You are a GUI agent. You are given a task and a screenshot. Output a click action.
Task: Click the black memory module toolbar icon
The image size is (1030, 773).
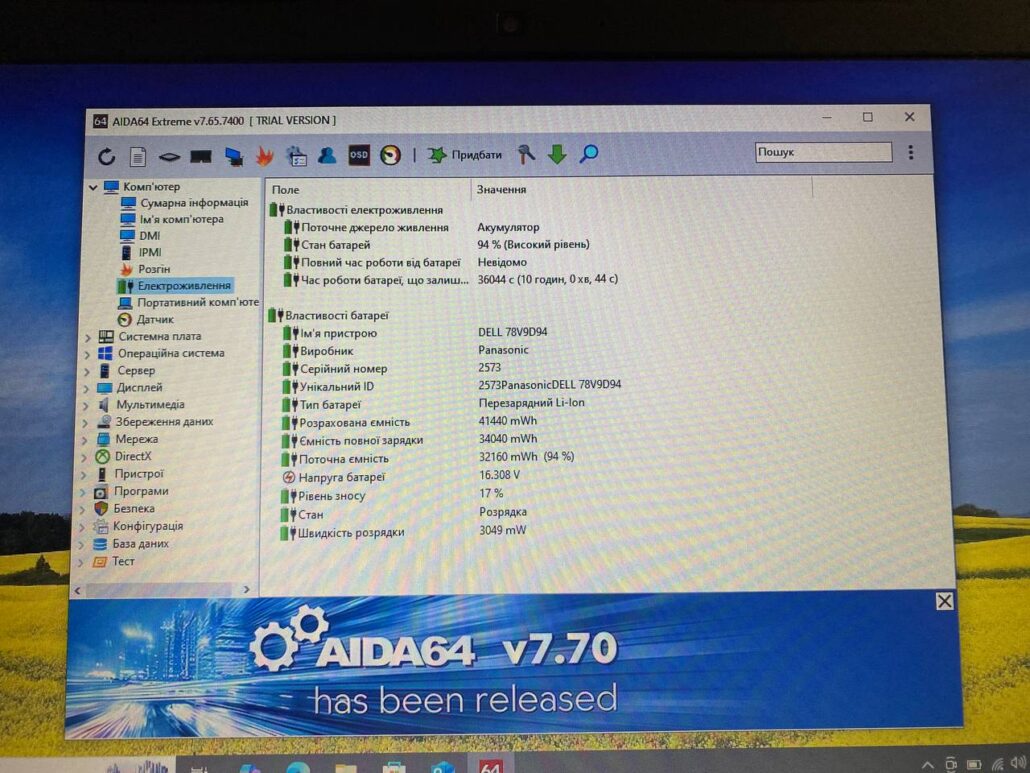pos(201,156)
